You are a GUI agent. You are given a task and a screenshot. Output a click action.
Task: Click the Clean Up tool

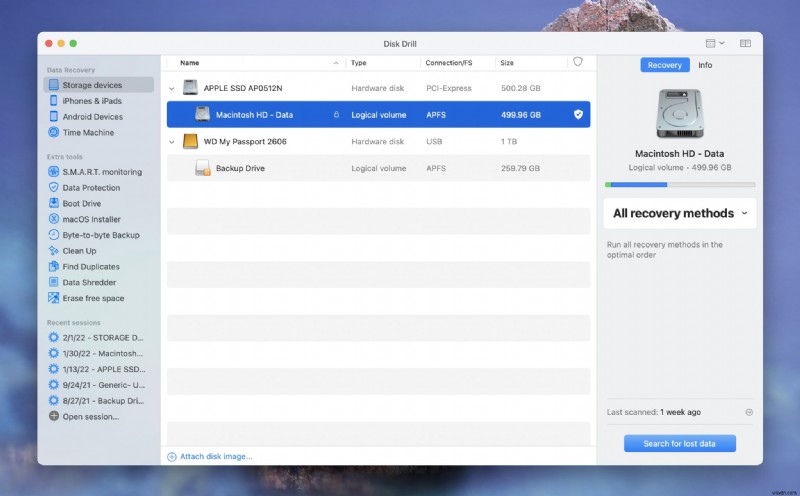[79, 251]
